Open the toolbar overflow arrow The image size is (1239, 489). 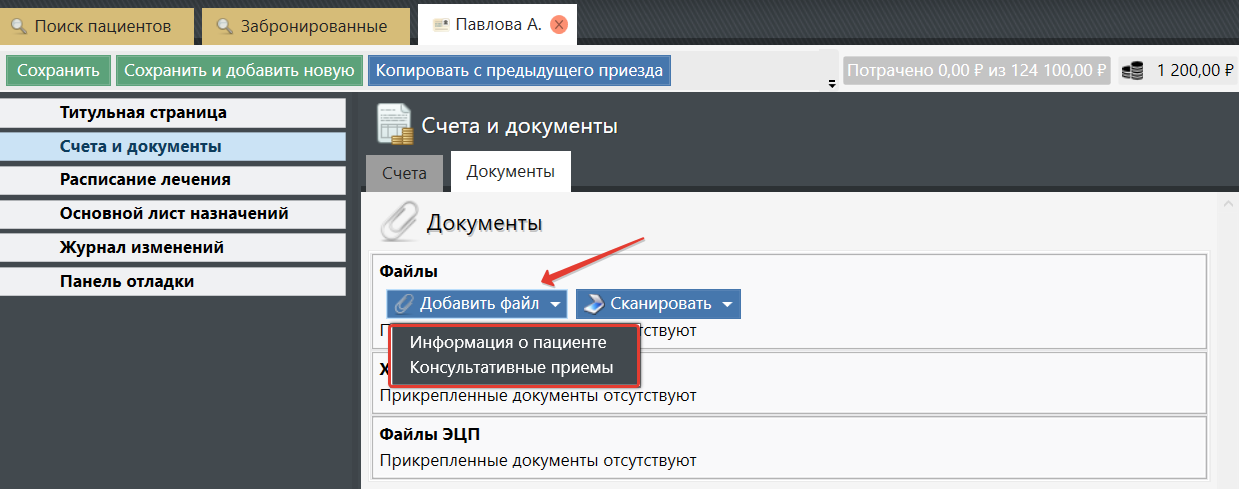tap(831, 84)
